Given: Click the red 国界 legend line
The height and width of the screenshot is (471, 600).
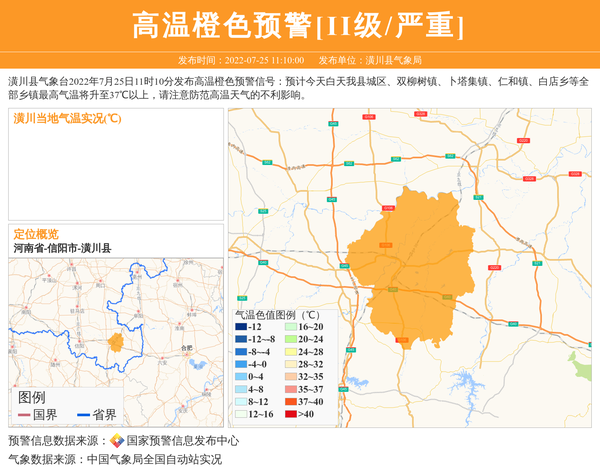Looking at the screenshot, I should click(24, 415).
